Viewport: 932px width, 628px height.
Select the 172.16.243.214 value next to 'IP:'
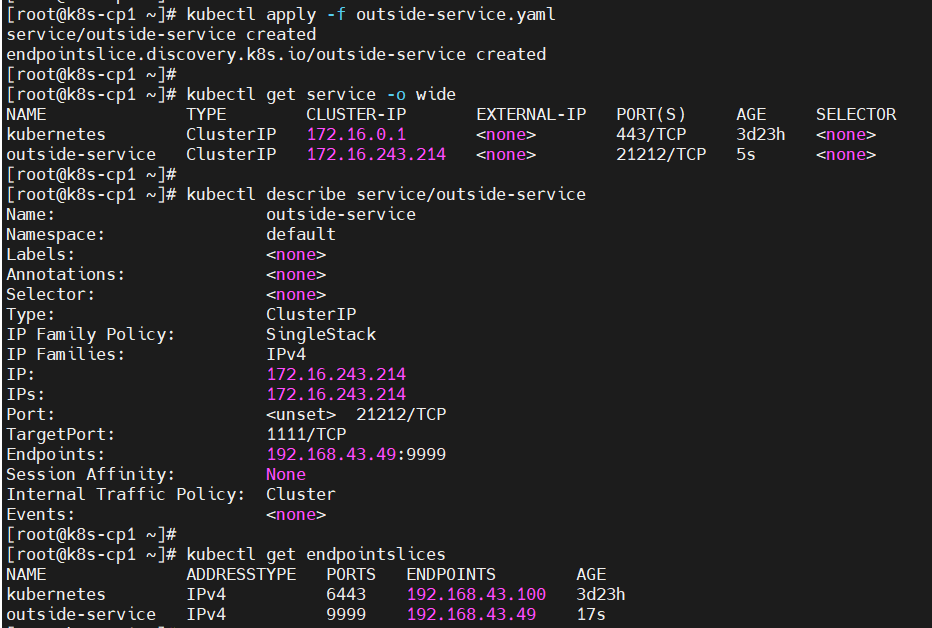[x=336, y=374]
